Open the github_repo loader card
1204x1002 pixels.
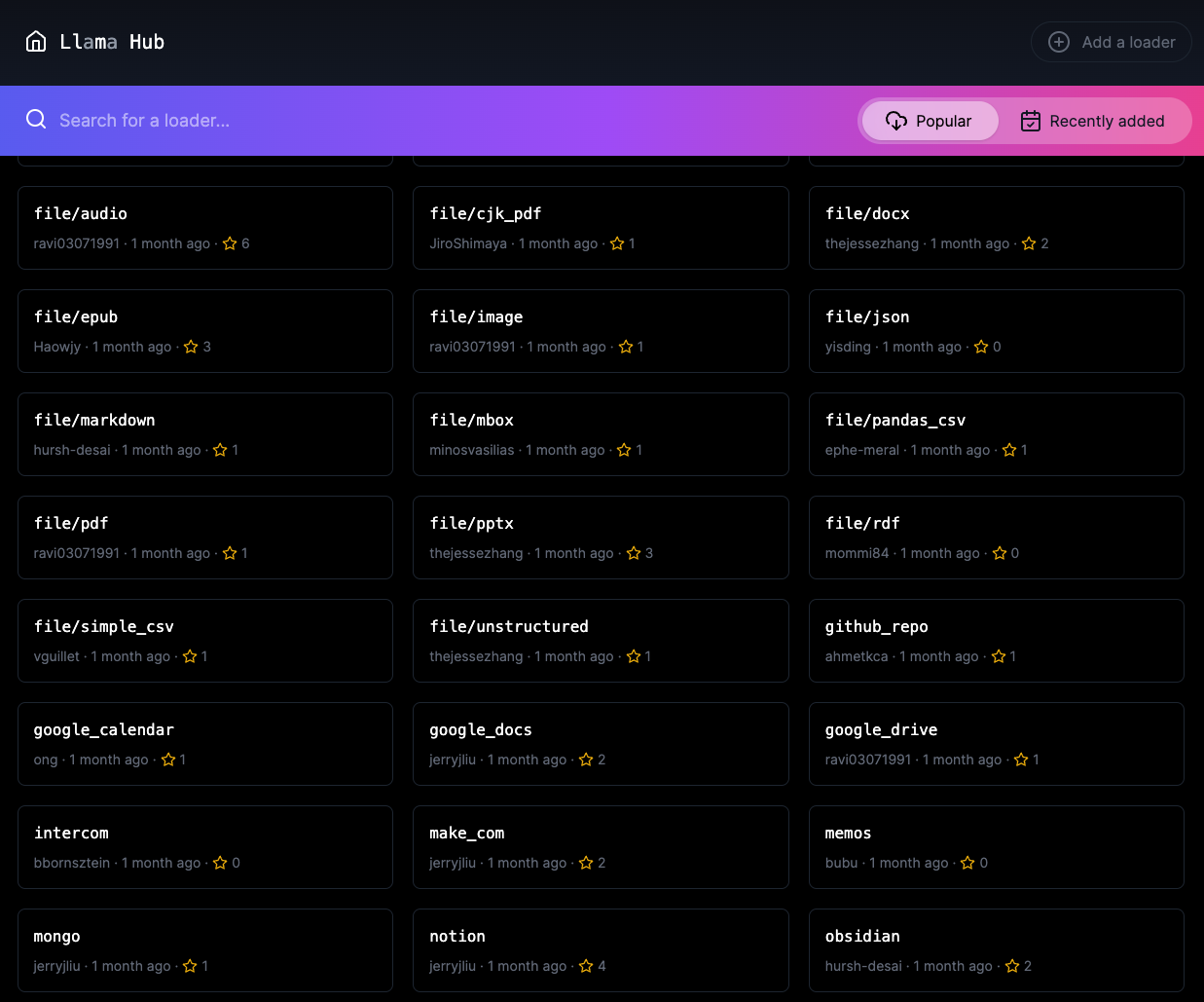tap(996, 640)
